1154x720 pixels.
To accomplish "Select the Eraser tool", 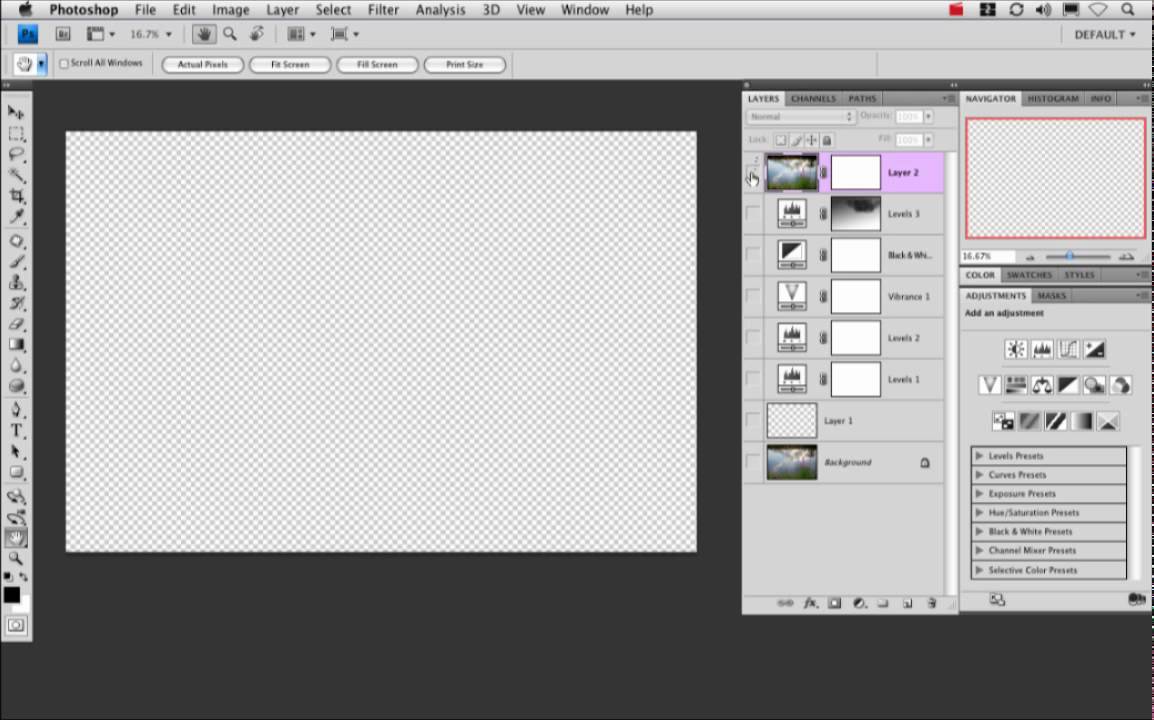I will click(x=15, y=324).
